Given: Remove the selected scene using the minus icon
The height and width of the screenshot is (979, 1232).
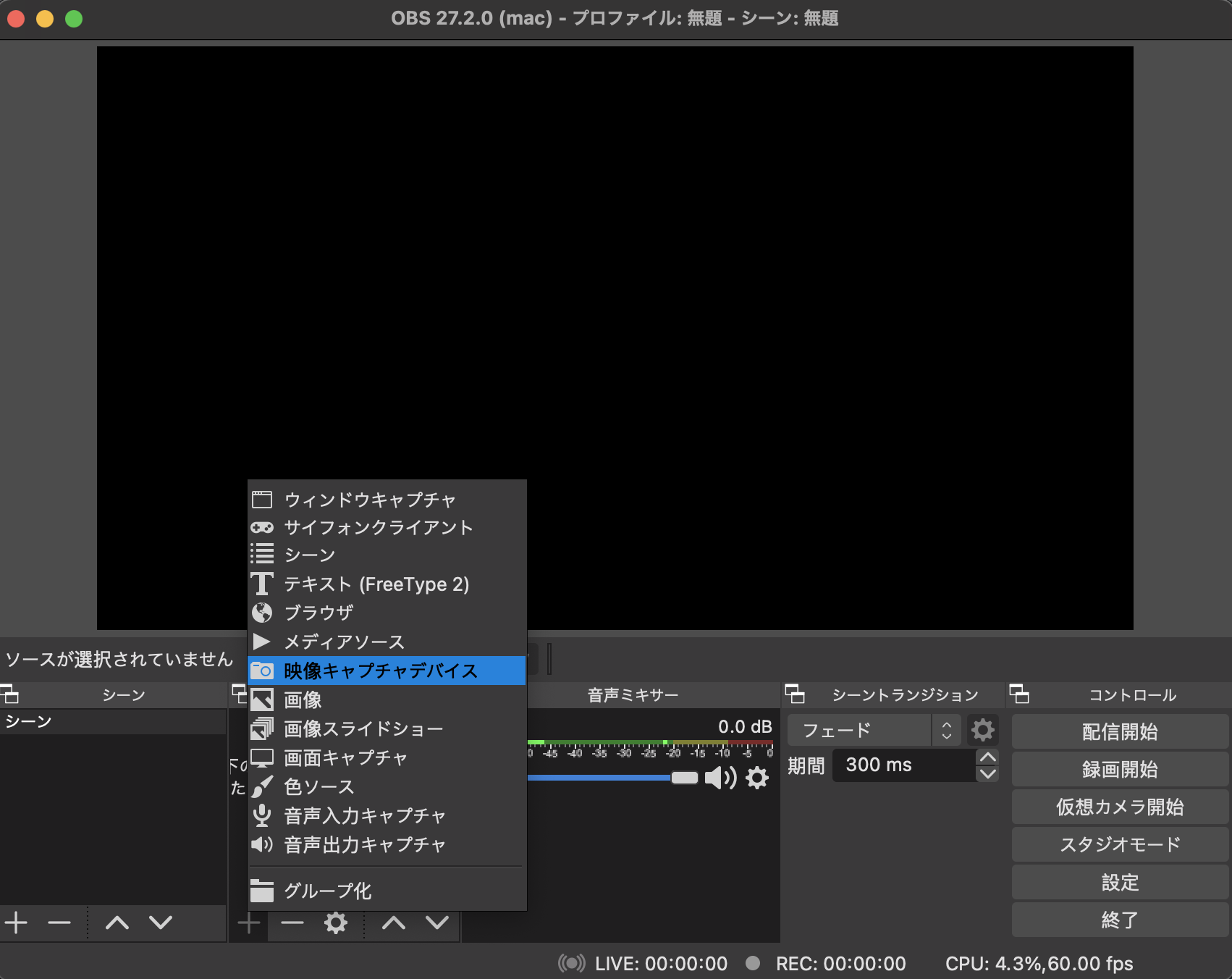Looking at the screenshot, I should coord(59,923).
